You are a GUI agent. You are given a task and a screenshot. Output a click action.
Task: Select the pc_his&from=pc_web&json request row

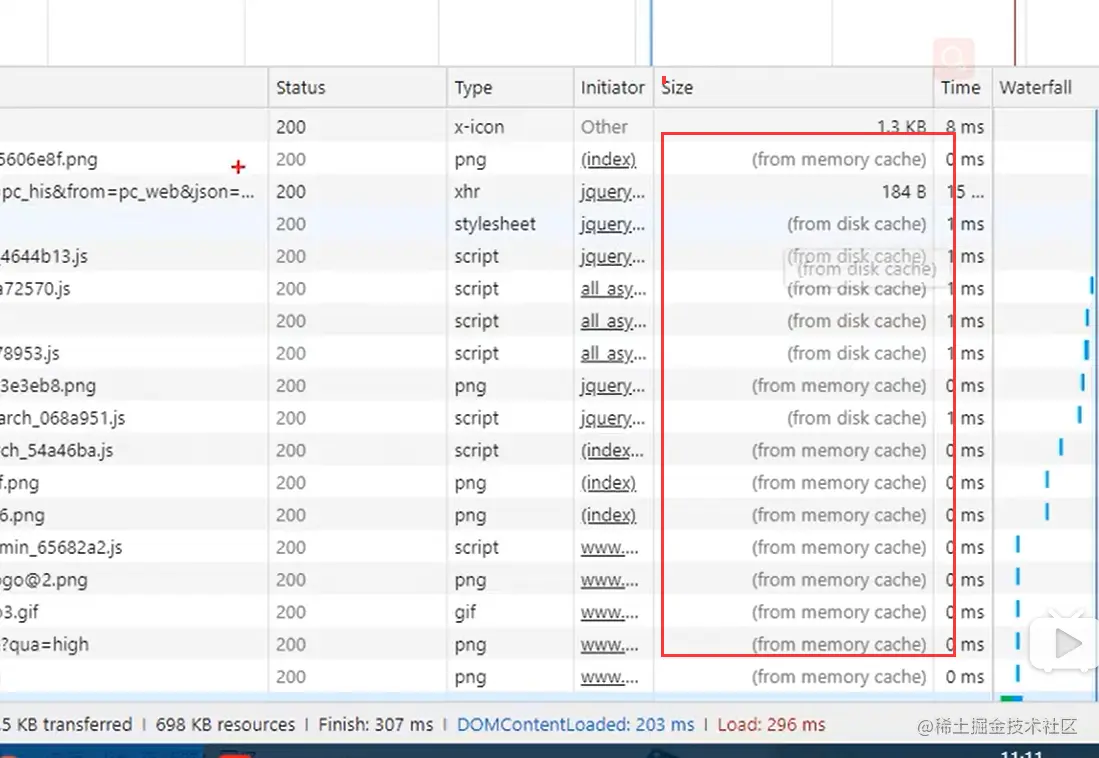pos(127,191)
